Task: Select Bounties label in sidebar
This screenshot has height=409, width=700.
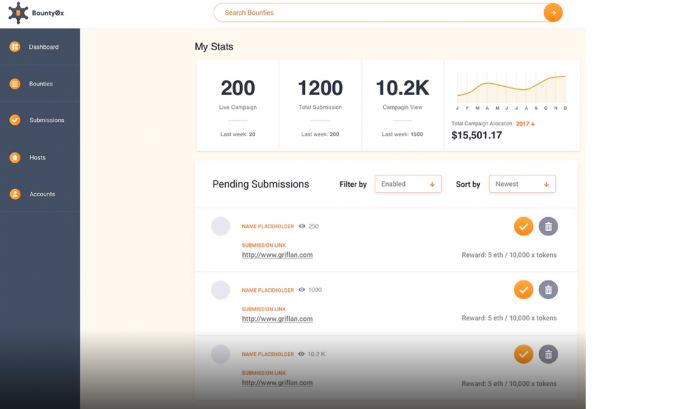Action: pyautogui.click(x=41, y=83)
